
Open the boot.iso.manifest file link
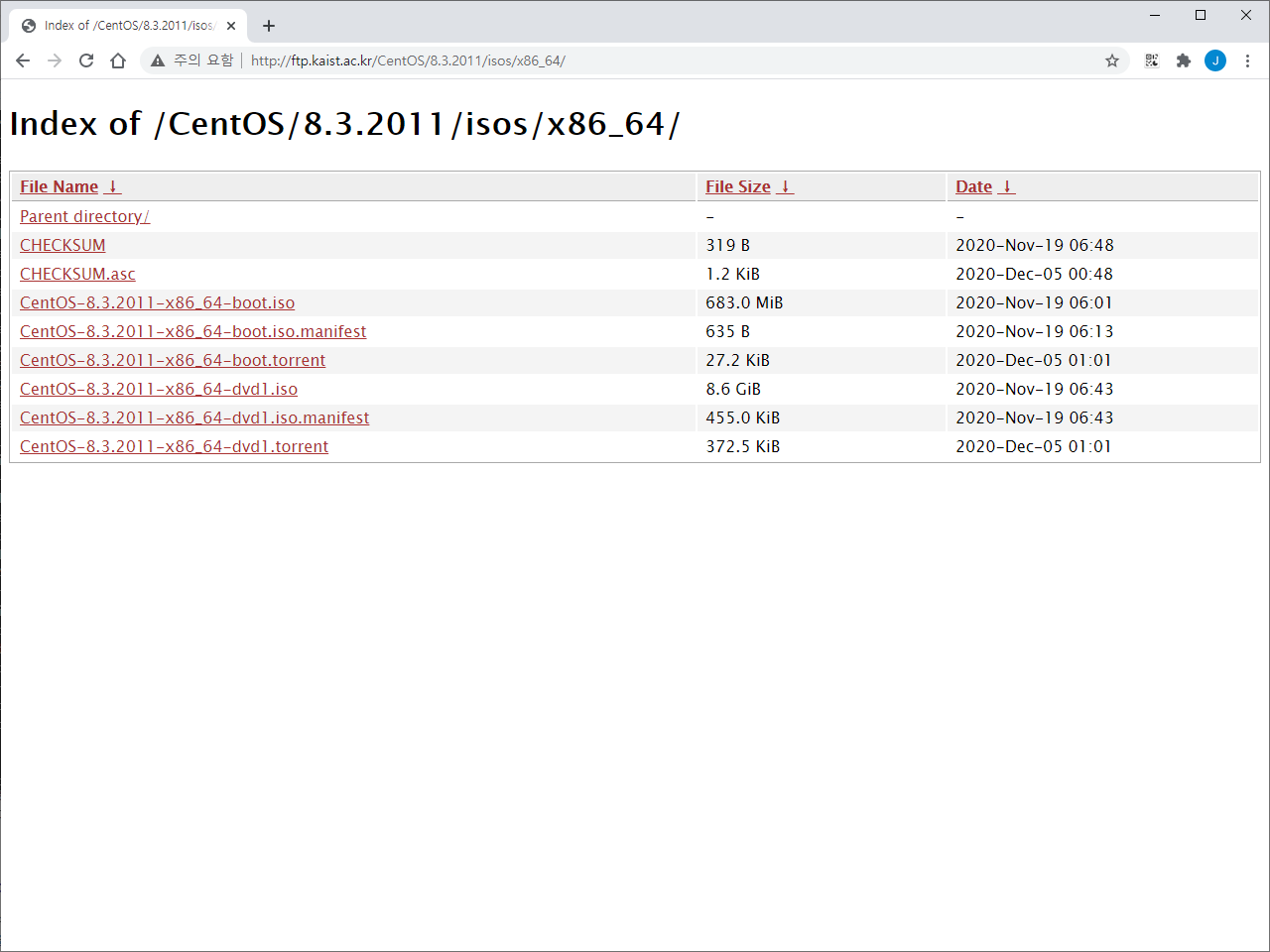coord(192,331)
